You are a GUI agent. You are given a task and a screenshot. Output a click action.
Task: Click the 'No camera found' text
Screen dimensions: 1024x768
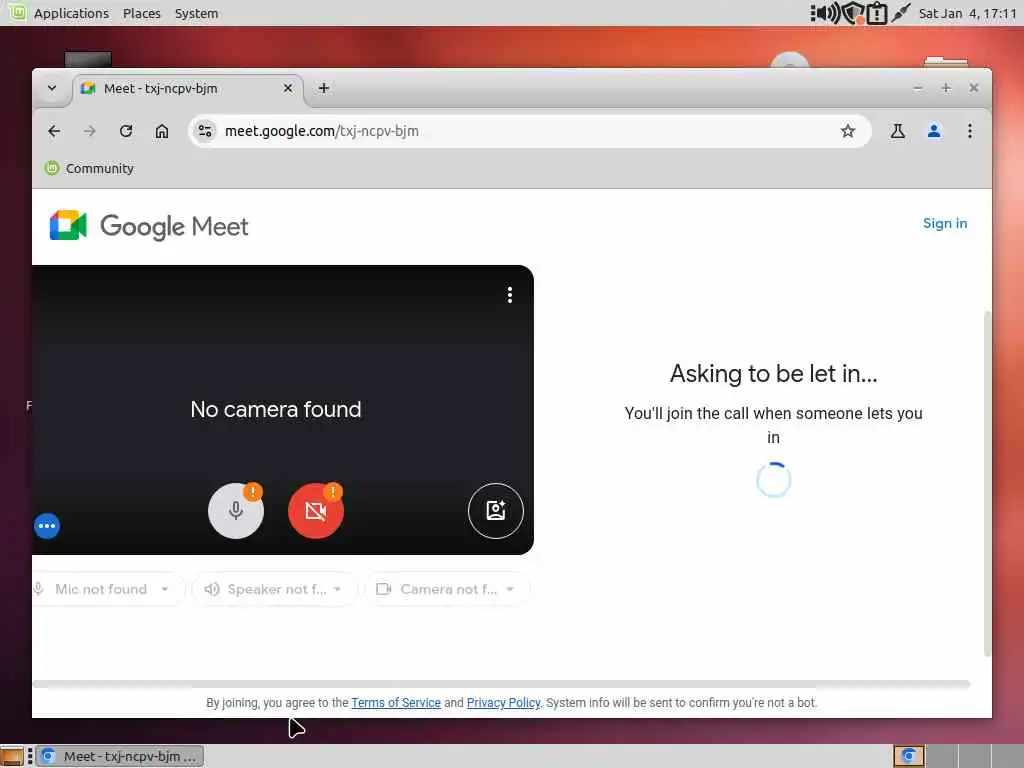click(x=276, y=409)
